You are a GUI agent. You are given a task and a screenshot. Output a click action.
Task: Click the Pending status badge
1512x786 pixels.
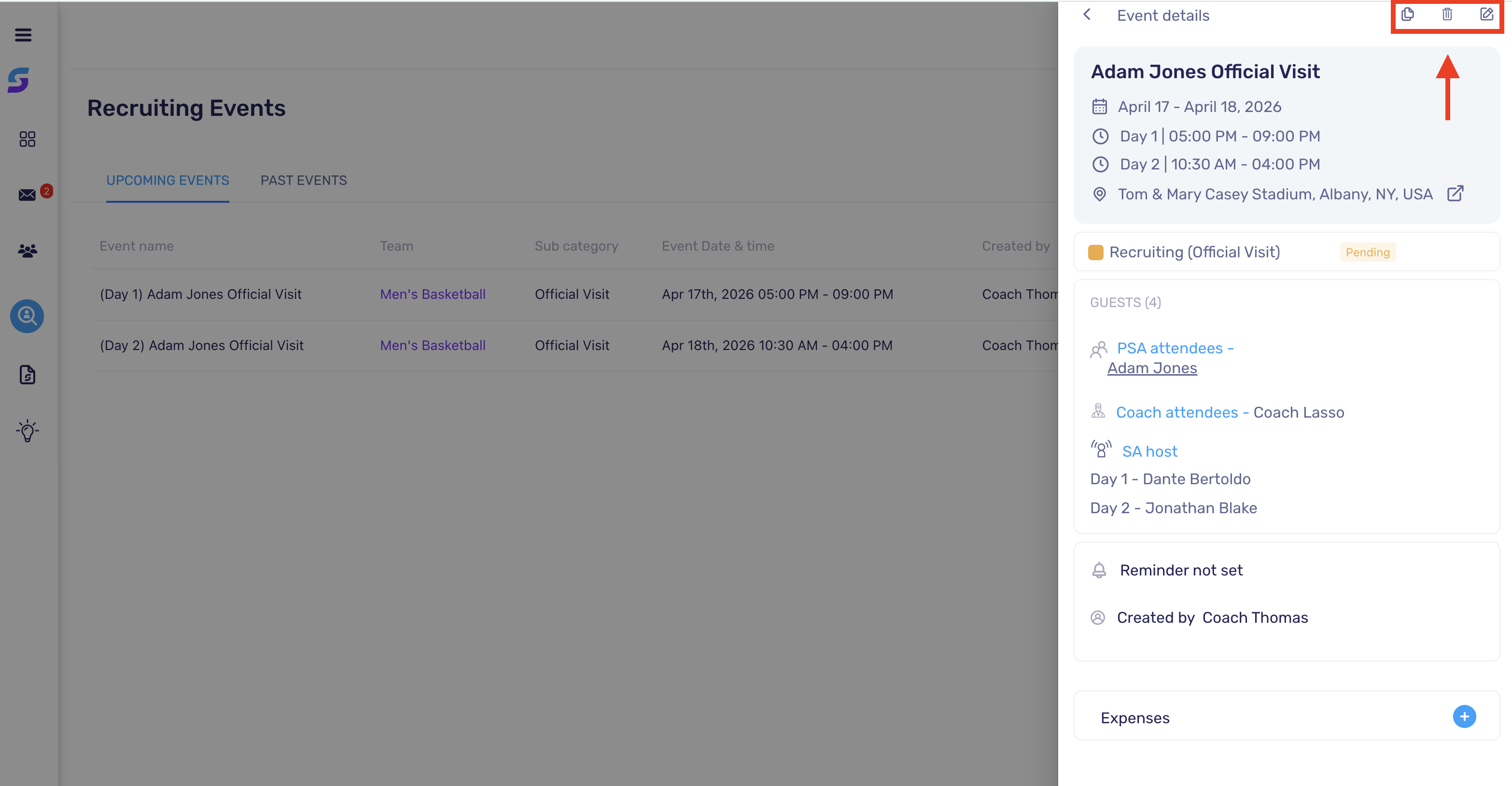pyautogui.click(x=1367, y=253)
